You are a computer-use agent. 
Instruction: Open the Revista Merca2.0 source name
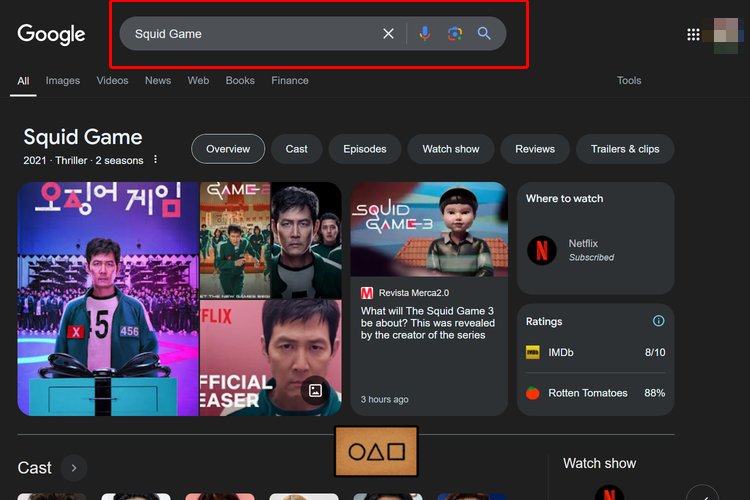414,293
